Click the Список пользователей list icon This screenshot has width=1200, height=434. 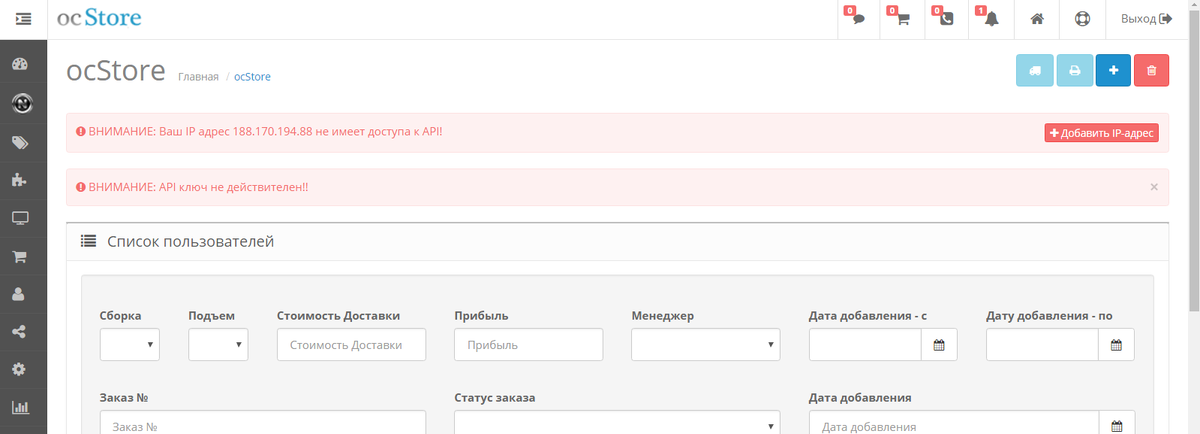click(88, 241)
